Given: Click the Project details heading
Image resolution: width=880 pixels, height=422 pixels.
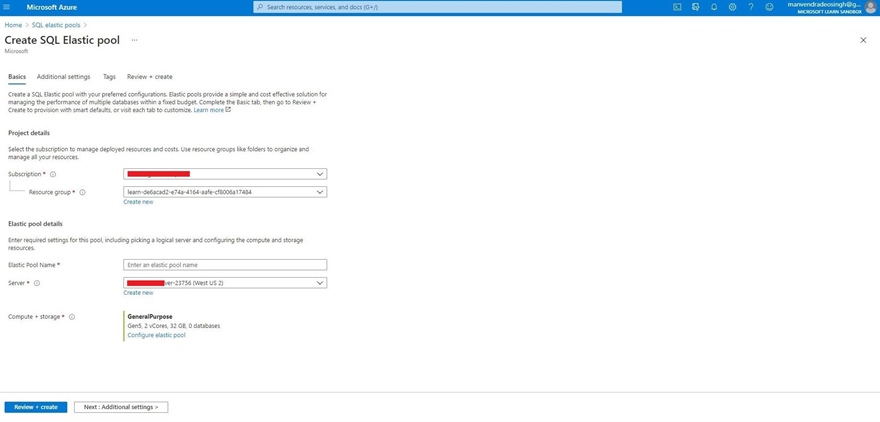Looking at the screenshot, I should coord(29,134).
